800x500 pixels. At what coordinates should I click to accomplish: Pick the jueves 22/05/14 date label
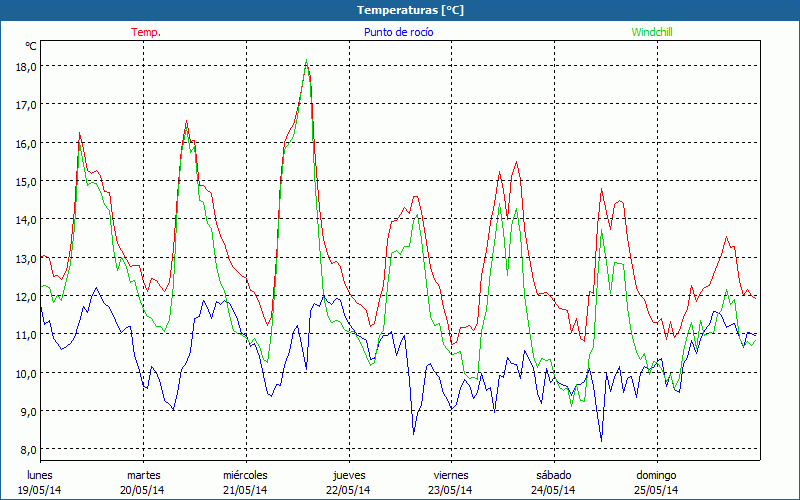click(349, 482)
